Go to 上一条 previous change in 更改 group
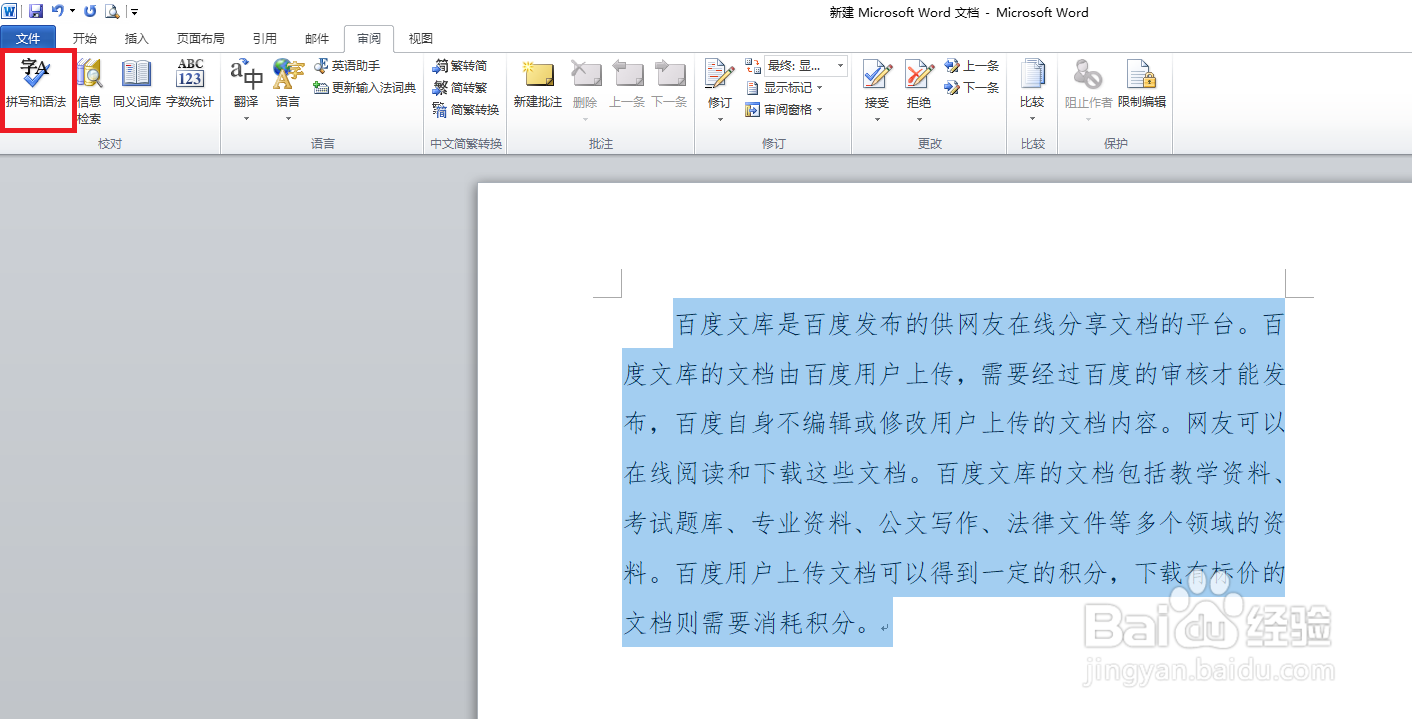 click(x=971, y=66)
